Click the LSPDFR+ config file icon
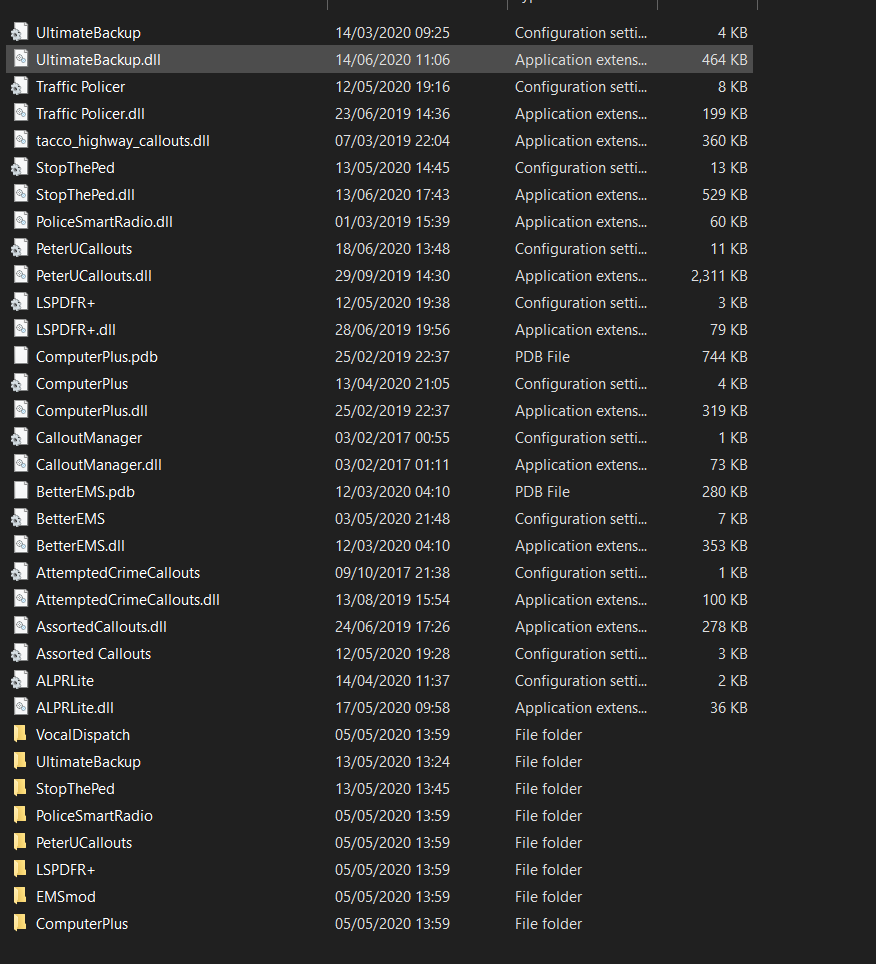The width and height of the screenshot is (876, 964). (20, 303)
